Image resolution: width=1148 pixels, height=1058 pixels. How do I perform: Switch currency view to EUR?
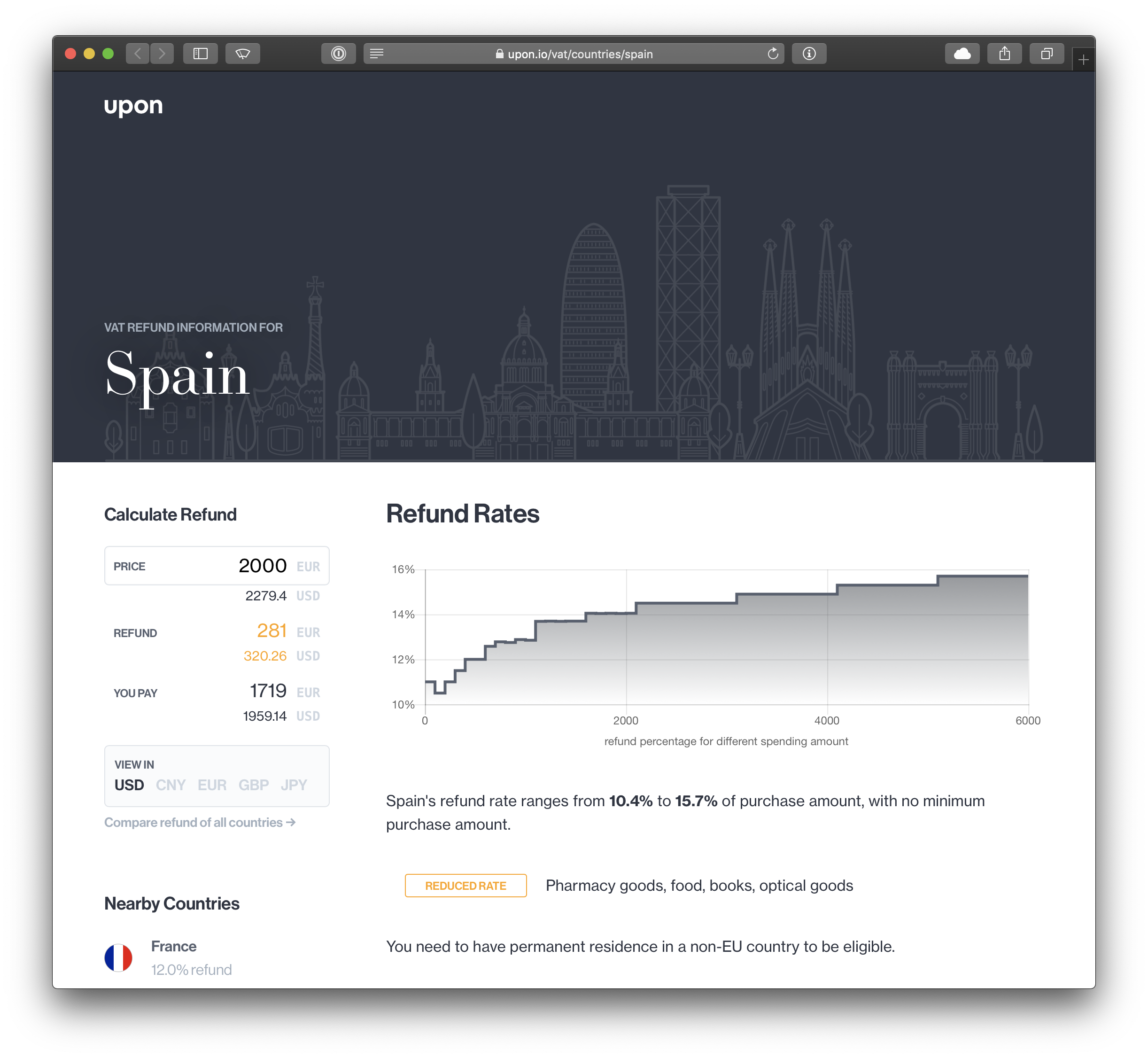[x=212, y=785]
